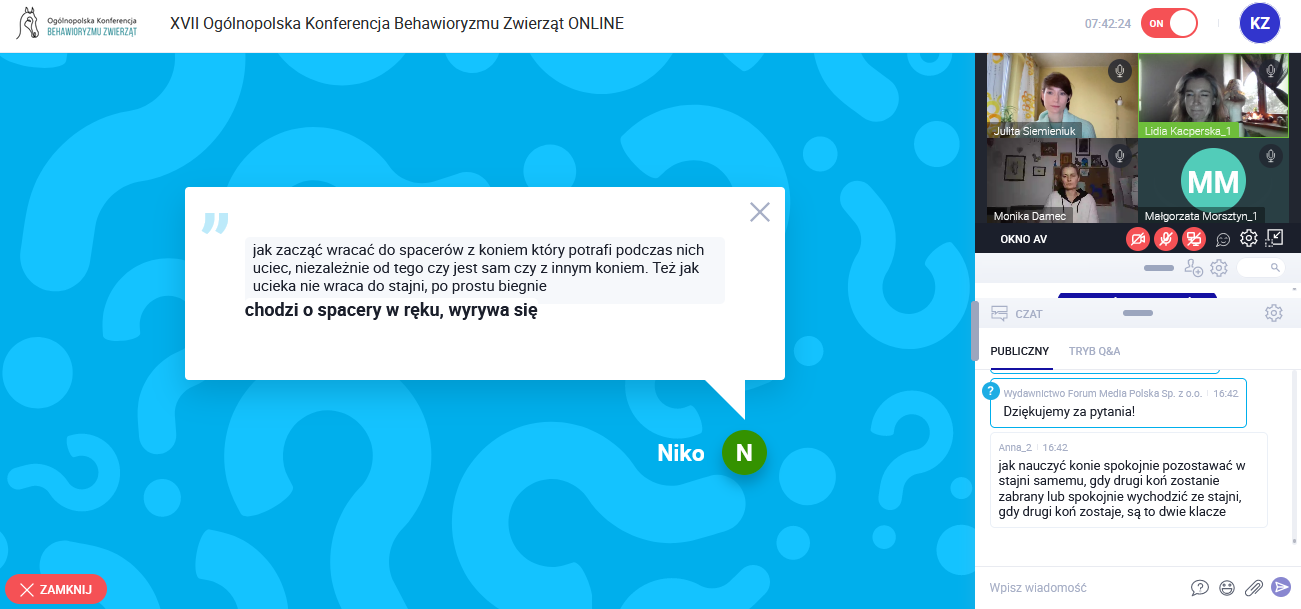
Task: Click the 07:42:24 timer
Action: point(1108,23)
